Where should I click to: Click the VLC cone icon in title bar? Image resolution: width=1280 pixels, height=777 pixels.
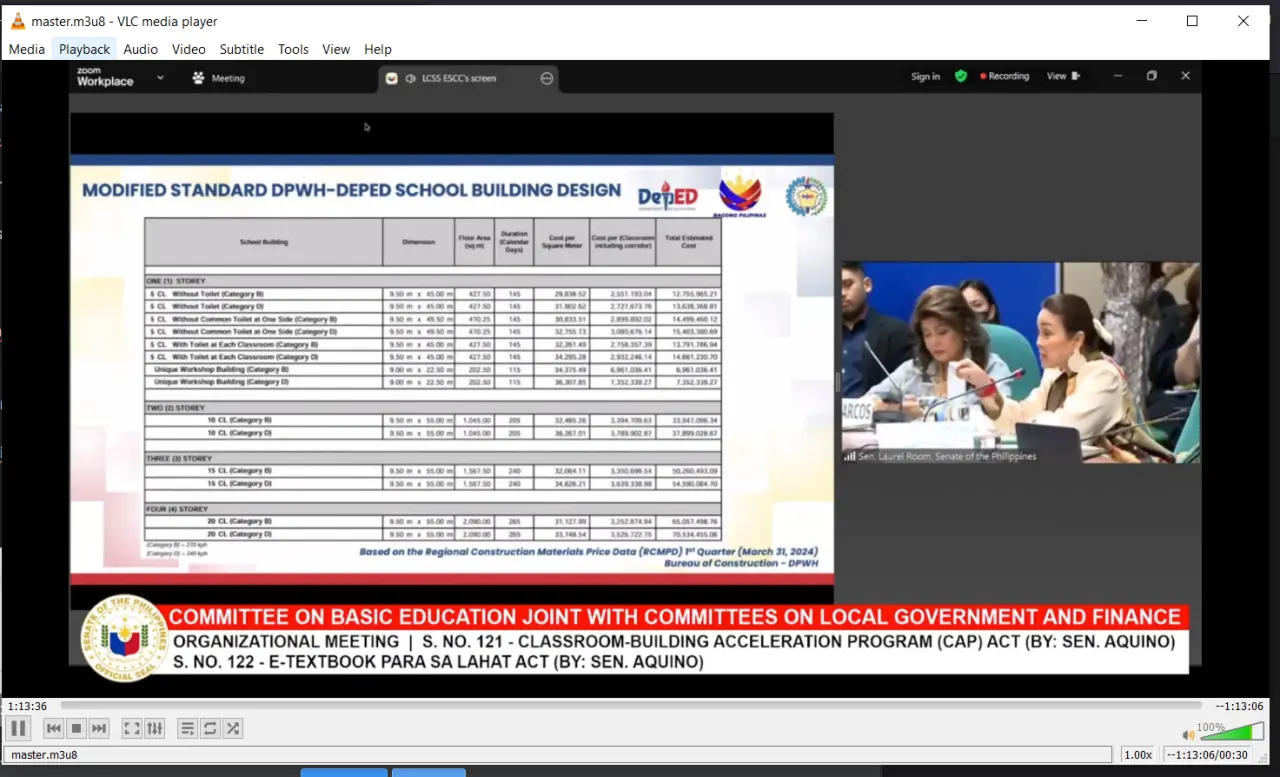[x=16, y=21]
